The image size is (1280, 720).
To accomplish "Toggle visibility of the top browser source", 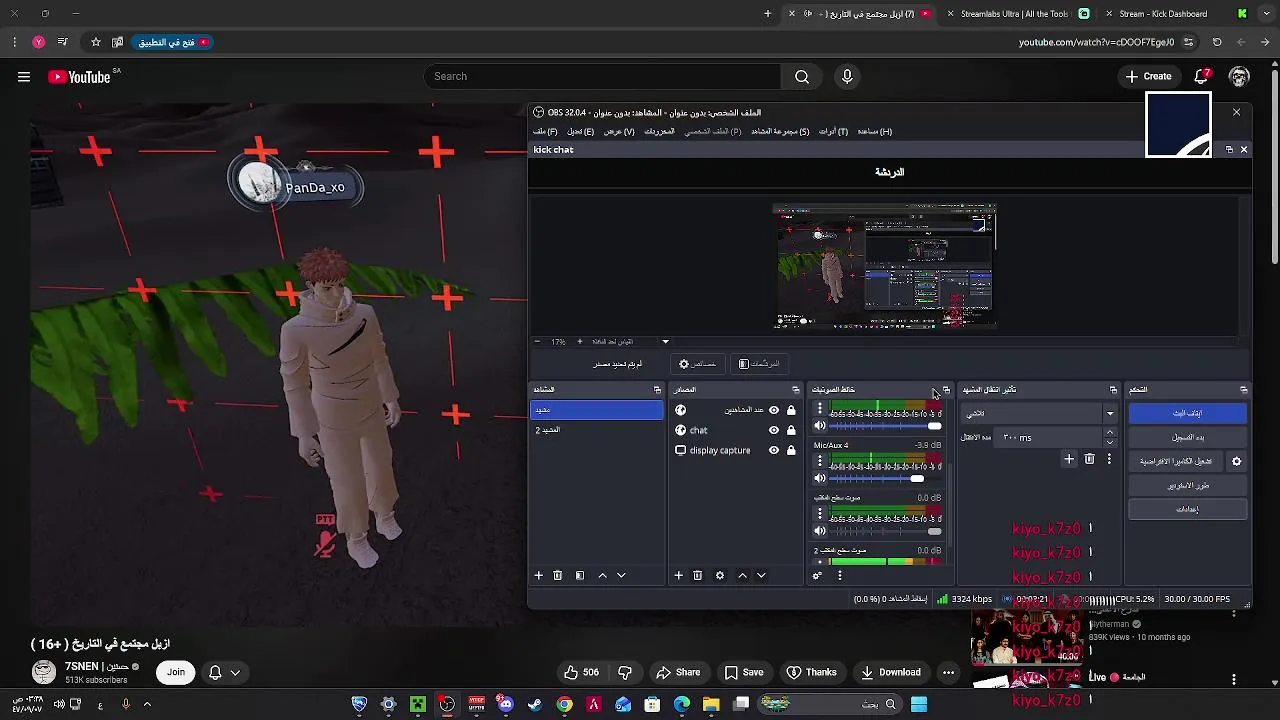I will [x=774, y=411].
